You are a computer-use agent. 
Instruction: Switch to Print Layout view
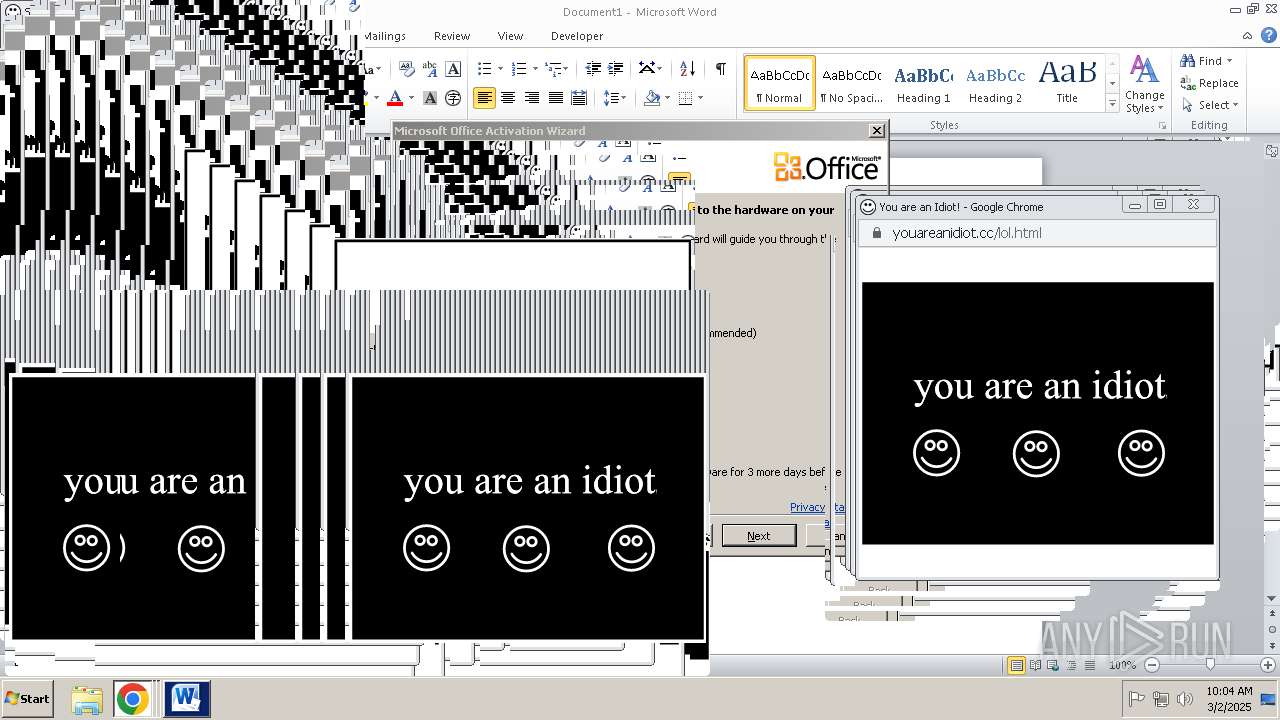[x=1017, y=665]
